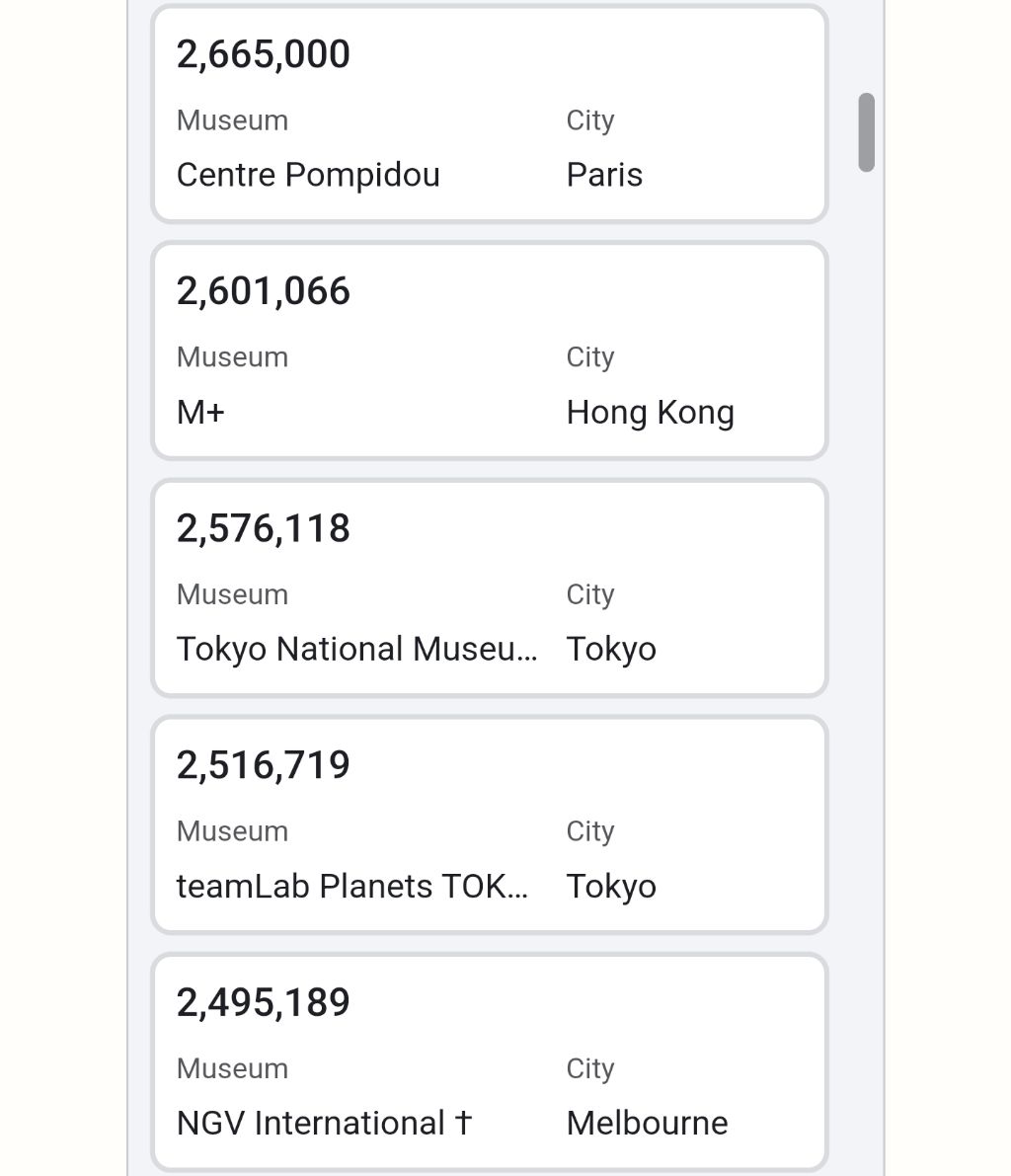Click the 2,576,118 visitor count
This screenshot has height=1176, width=1011.
(x=264, y=528)
